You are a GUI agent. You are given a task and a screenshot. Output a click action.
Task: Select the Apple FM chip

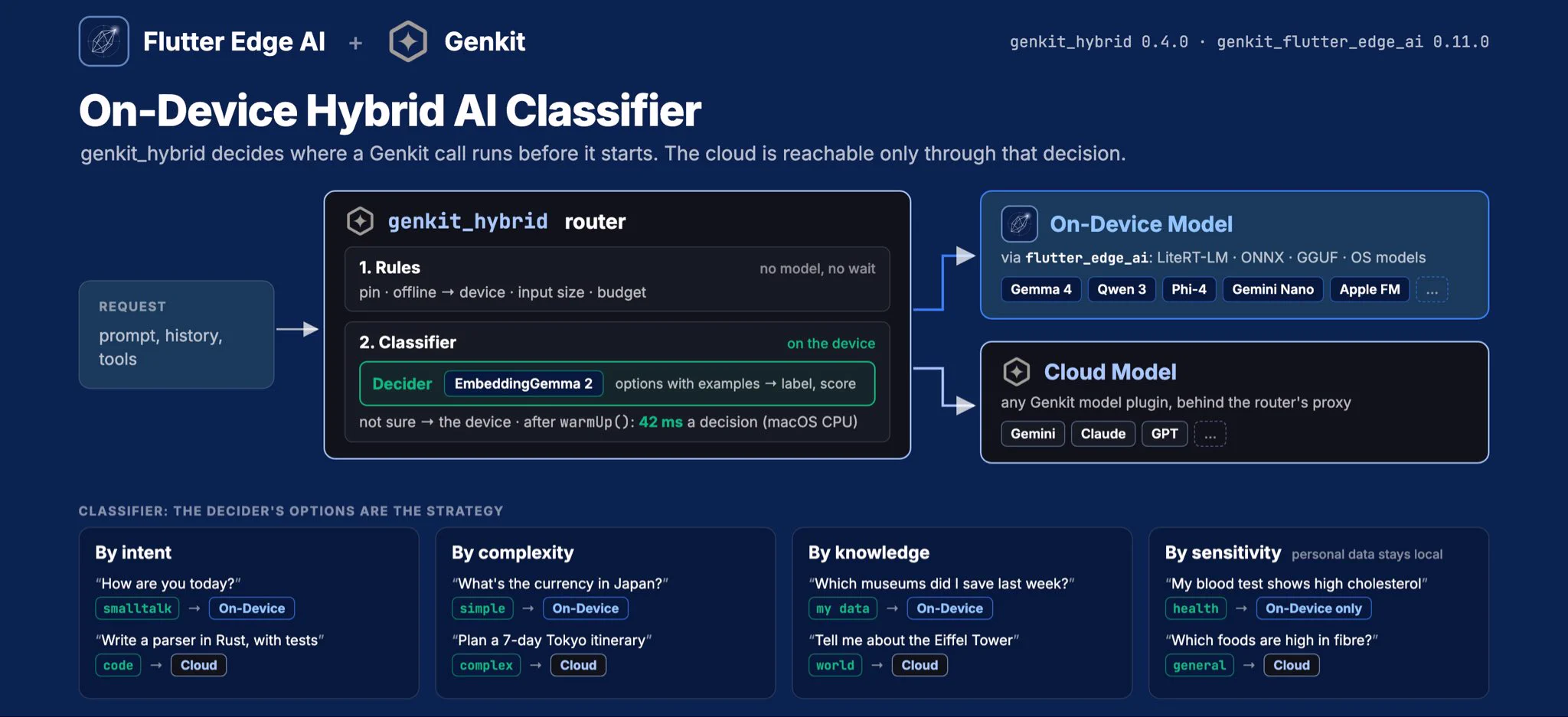pos(1370,289)
